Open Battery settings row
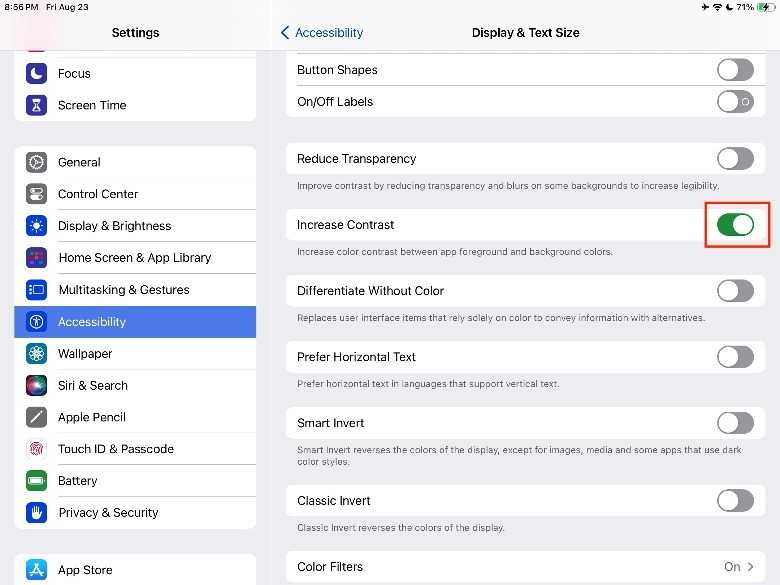The image size is (780, 585). click(x=135, y=481)
